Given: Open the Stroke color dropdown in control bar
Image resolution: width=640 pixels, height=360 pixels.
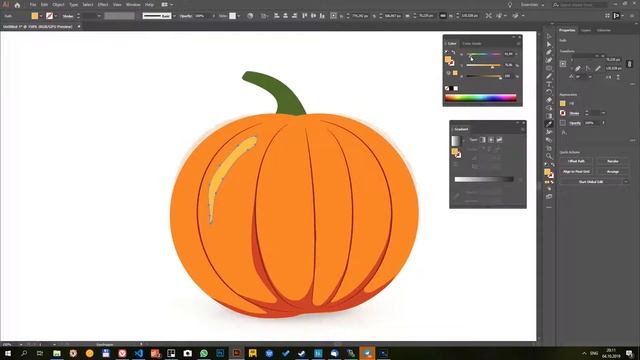Looking at the screenshot, I should point(56,16).
